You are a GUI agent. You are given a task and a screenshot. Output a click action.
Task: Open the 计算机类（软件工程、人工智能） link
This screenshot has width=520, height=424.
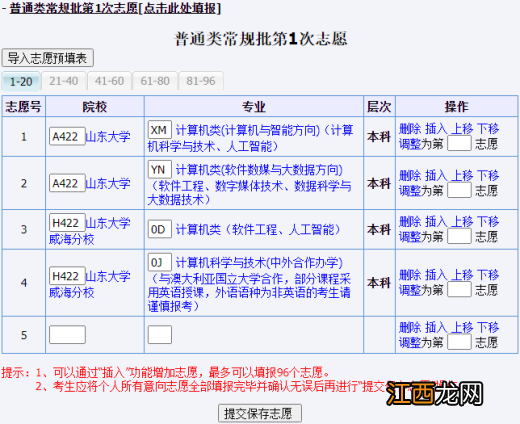258,229
